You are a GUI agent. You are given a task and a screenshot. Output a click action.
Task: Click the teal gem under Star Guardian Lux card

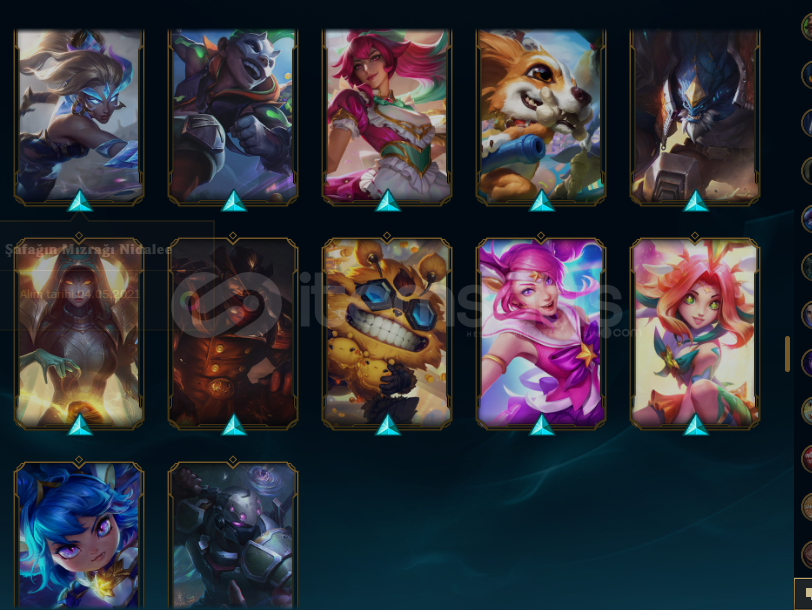(542, 425)
